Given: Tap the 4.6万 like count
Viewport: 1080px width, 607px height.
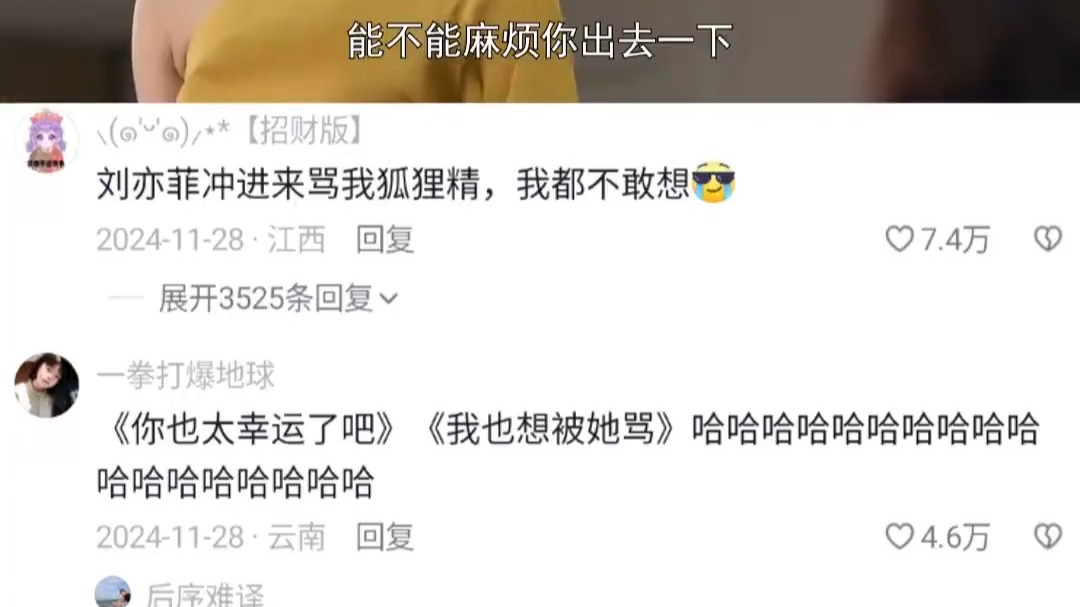Looking at the screenshot, I should tap(955, 537).
